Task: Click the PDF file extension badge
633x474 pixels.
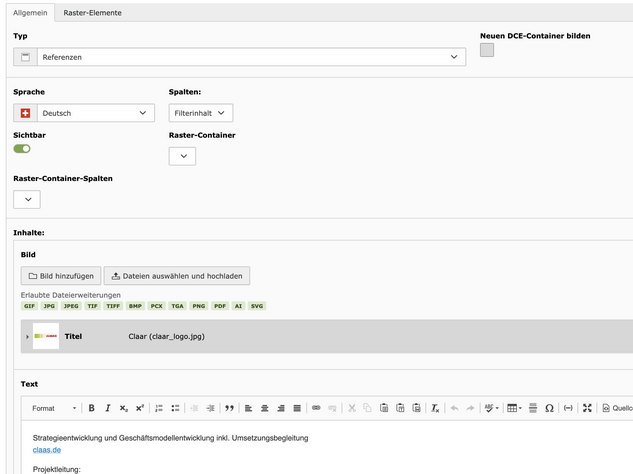Action: [220, 306]
